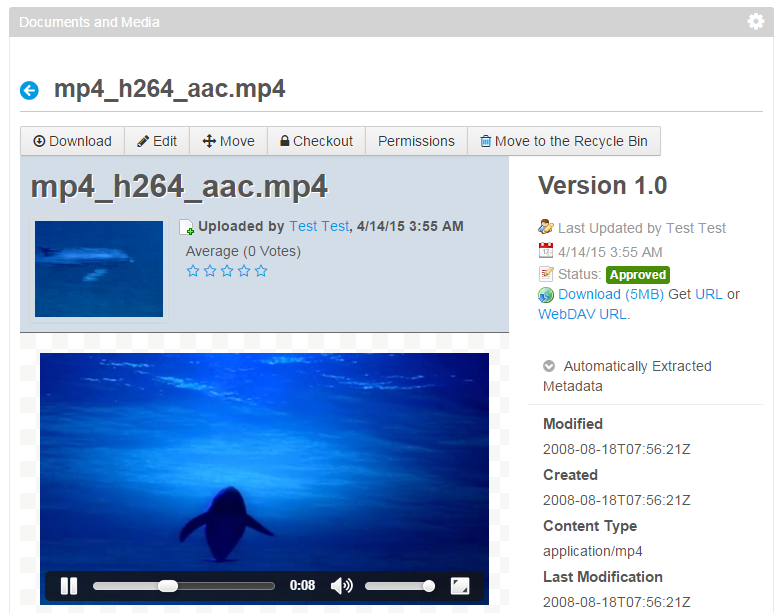Pause the video playback
This screenshot has width=781, height=613.
pyautogui.click(x=69, y=586)
